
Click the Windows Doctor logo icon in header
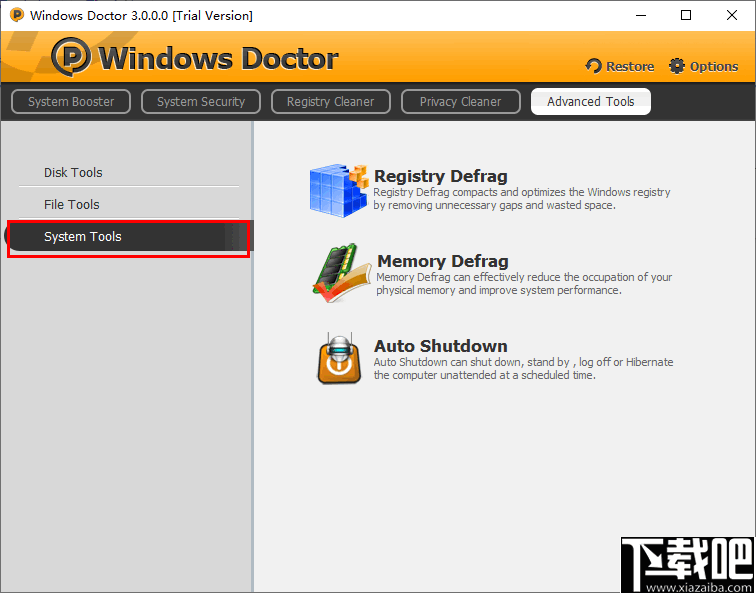pyautogui.click(x=71, y=58)
